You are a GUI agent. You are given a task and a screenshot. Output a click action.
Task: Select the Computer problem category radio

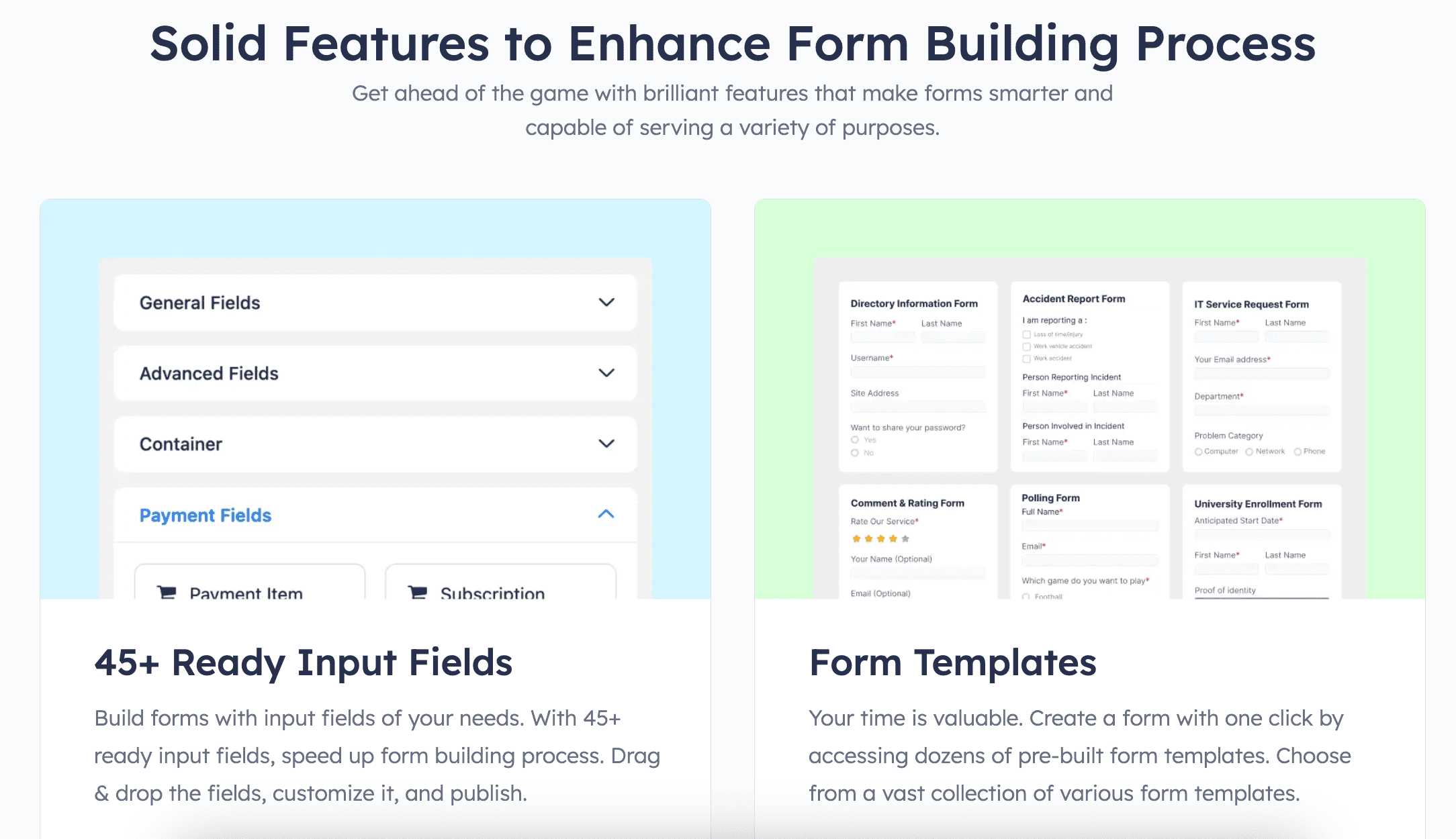[1198, 452]
